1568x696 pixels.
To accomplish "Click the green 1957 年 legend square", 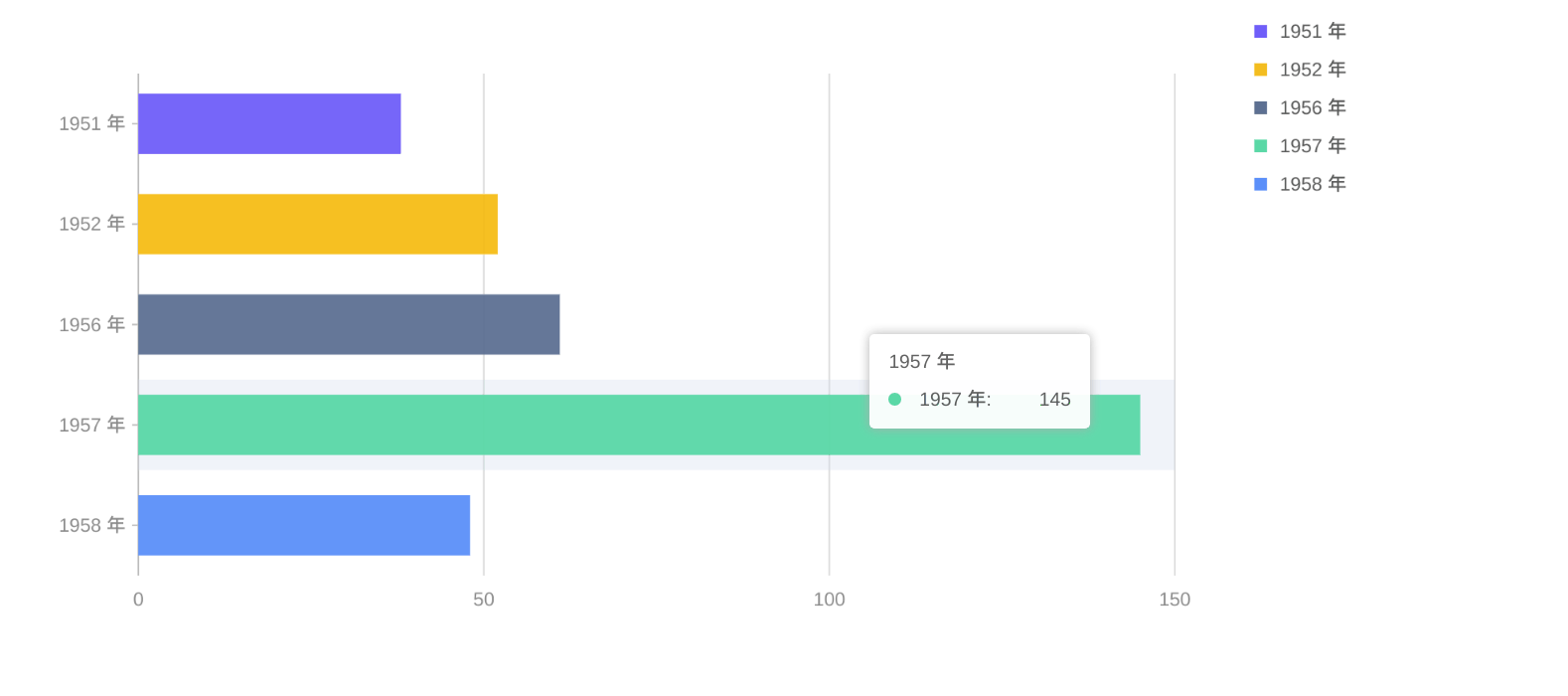I will (x=1260, y=146).
